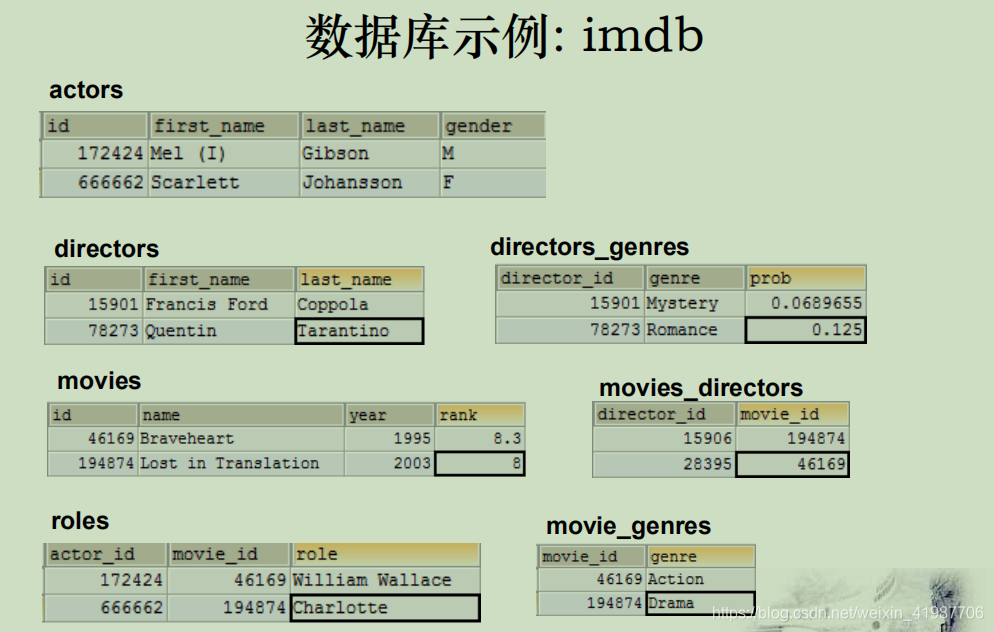
Task: Select the 0.0689655 prob value
Action: click(x=806, y=303)
